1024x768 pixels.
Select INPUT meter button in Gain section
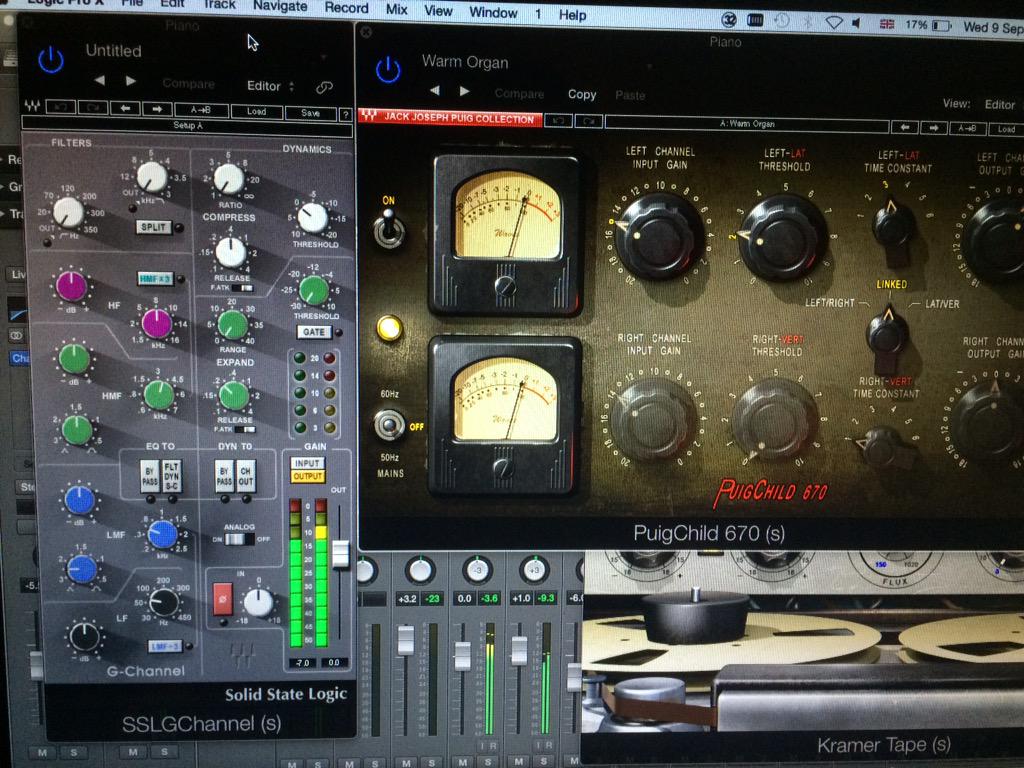pos(308,463)
